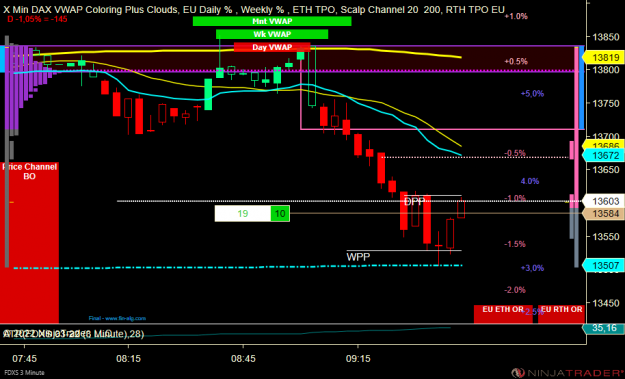The width and height of the screenshot is (625, 379).
Task: Click the 13550 price axis label
Action: point(606,237)
